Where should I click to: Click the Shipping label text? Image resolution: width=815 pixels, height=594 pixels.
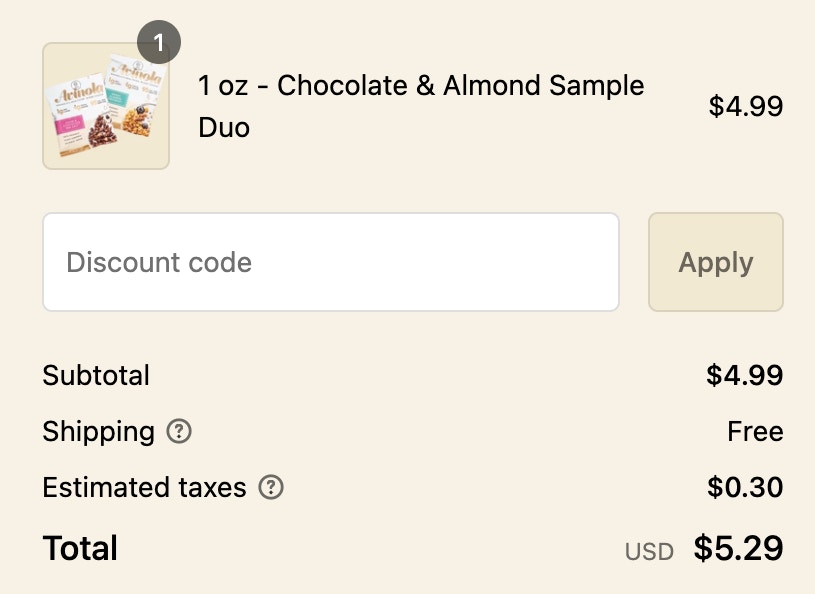99,431
